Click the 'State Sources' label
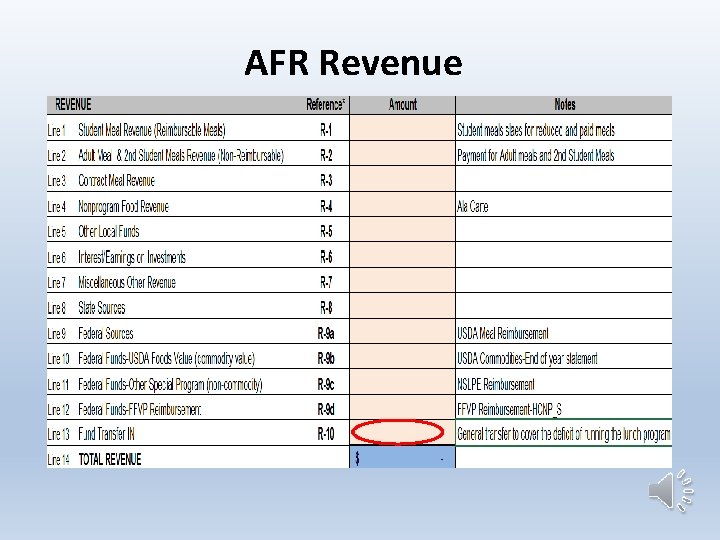 coord(101,308)
